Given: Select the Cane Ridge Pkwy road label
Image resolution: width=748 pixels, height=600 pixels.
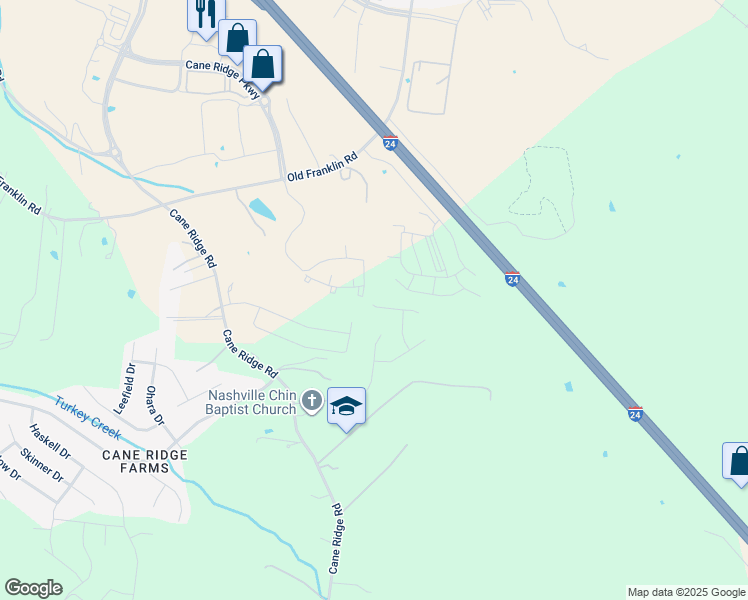Looking at the screenshot, I should 222,79.
